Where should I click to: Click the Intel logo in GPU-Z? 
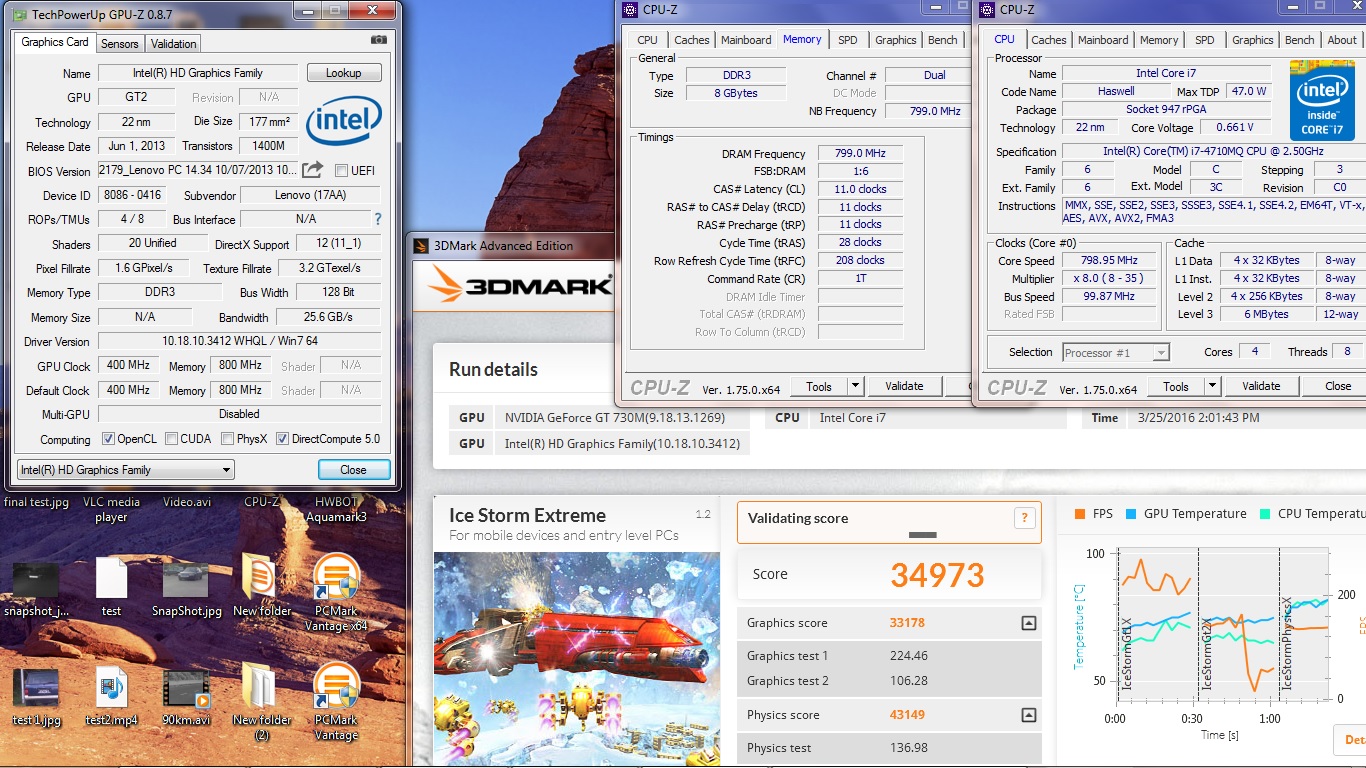point(343,122)
